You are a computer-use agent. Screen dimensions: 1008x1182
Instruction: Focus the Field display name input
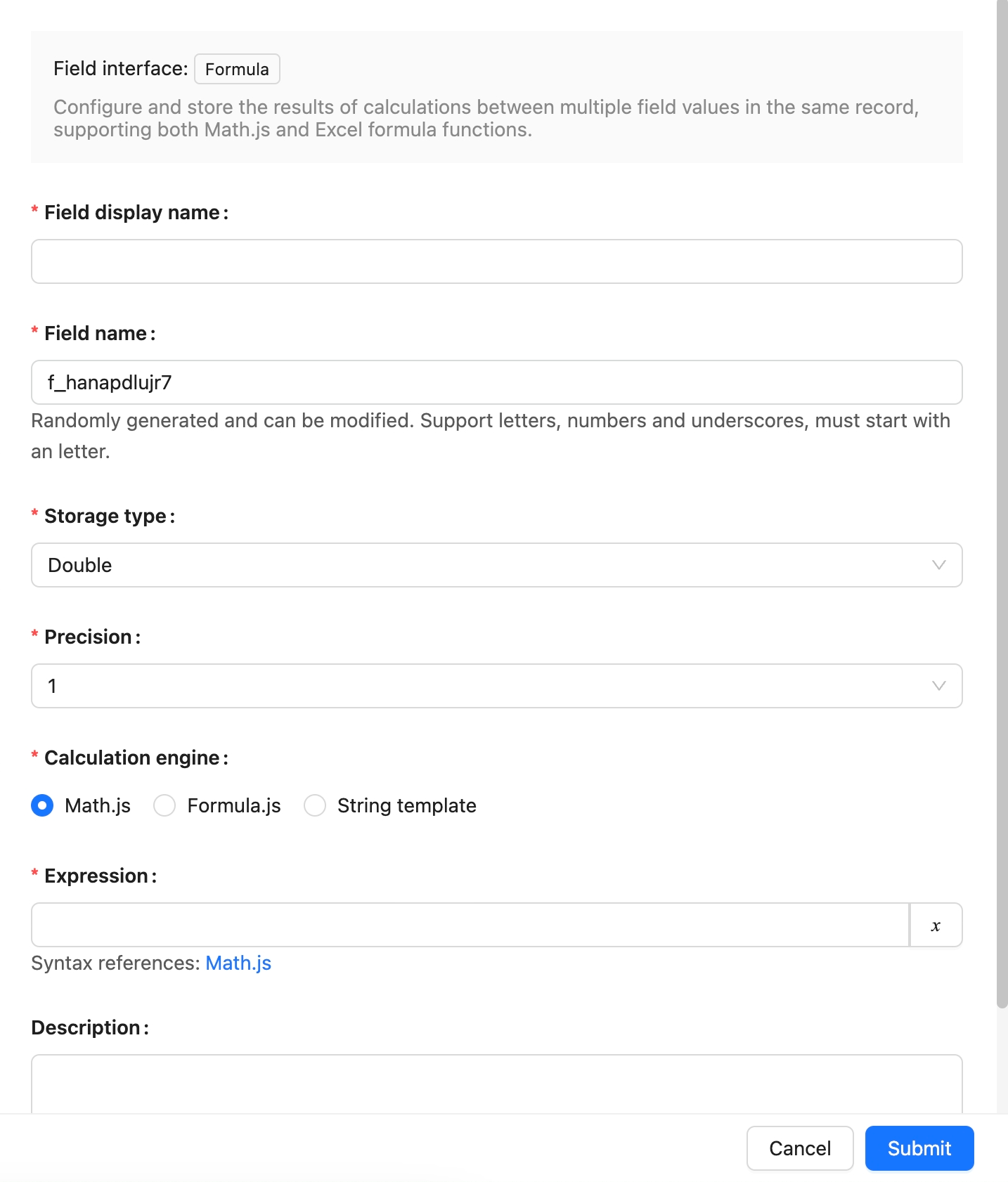click(496, 261)
